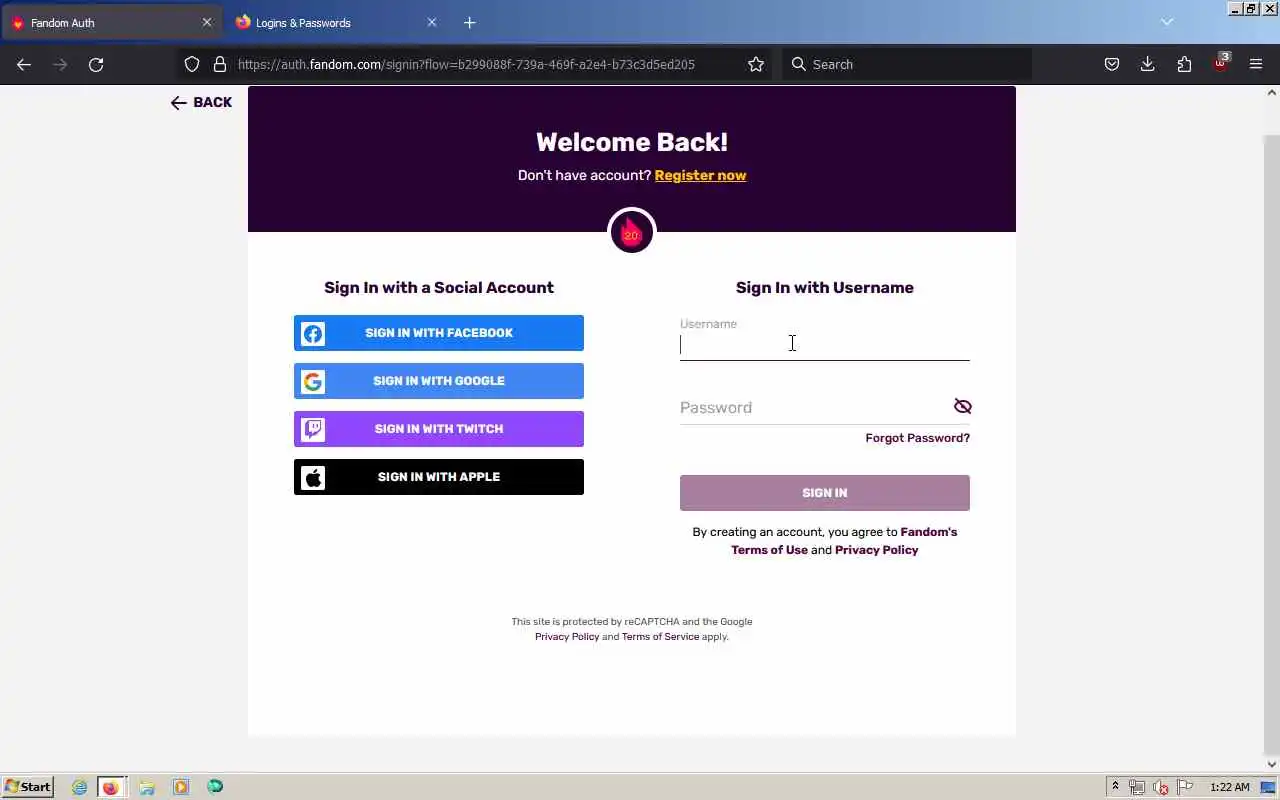Click the Fandom flame logo badge
This screenshot has height=800, width=1280.
(632, 232)
